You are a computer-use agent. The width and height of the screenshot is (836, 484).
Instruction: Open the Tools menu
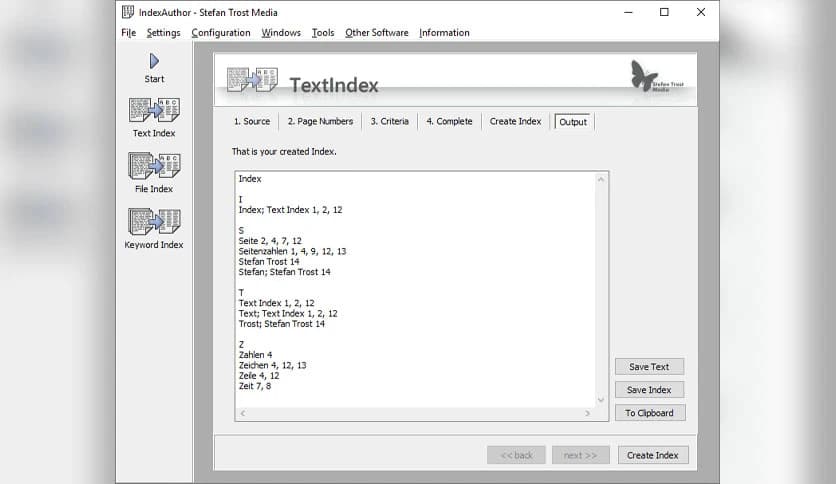pyautogui.click(x=323, y=33)
